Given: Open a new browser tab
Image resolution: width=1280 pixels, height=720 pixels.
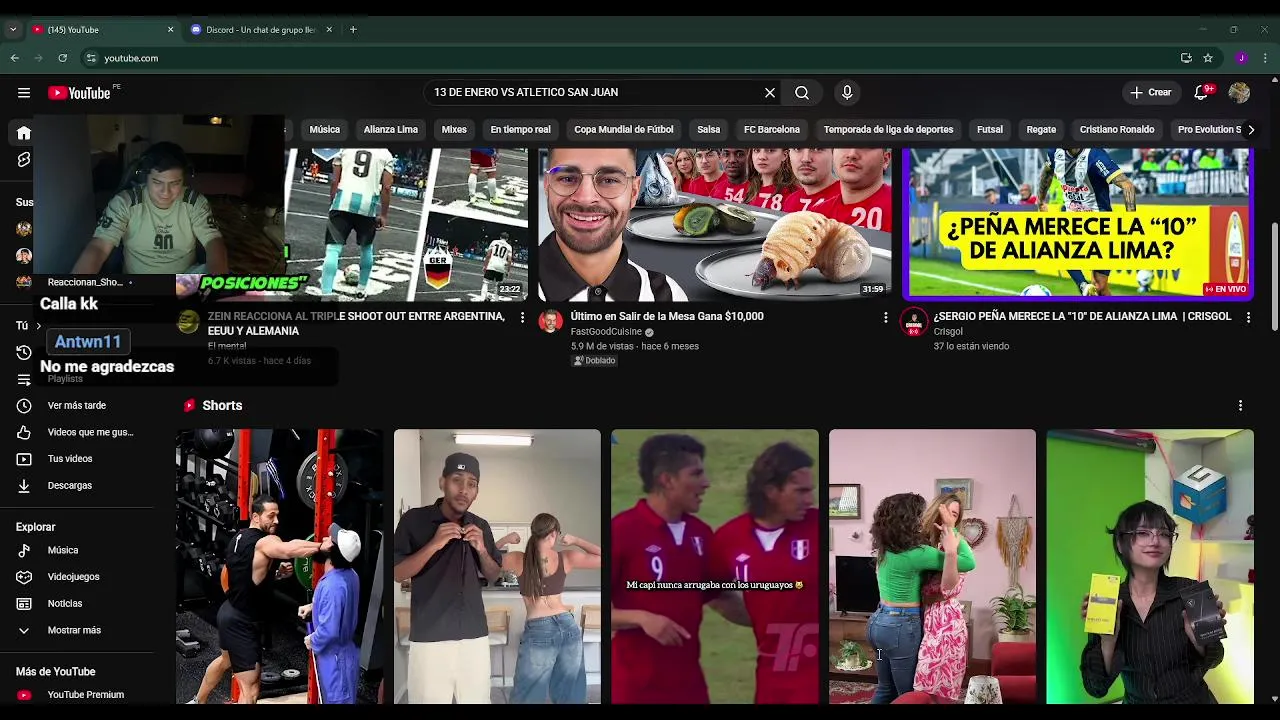Looking at the screenshot, I should tap(353, 30).
